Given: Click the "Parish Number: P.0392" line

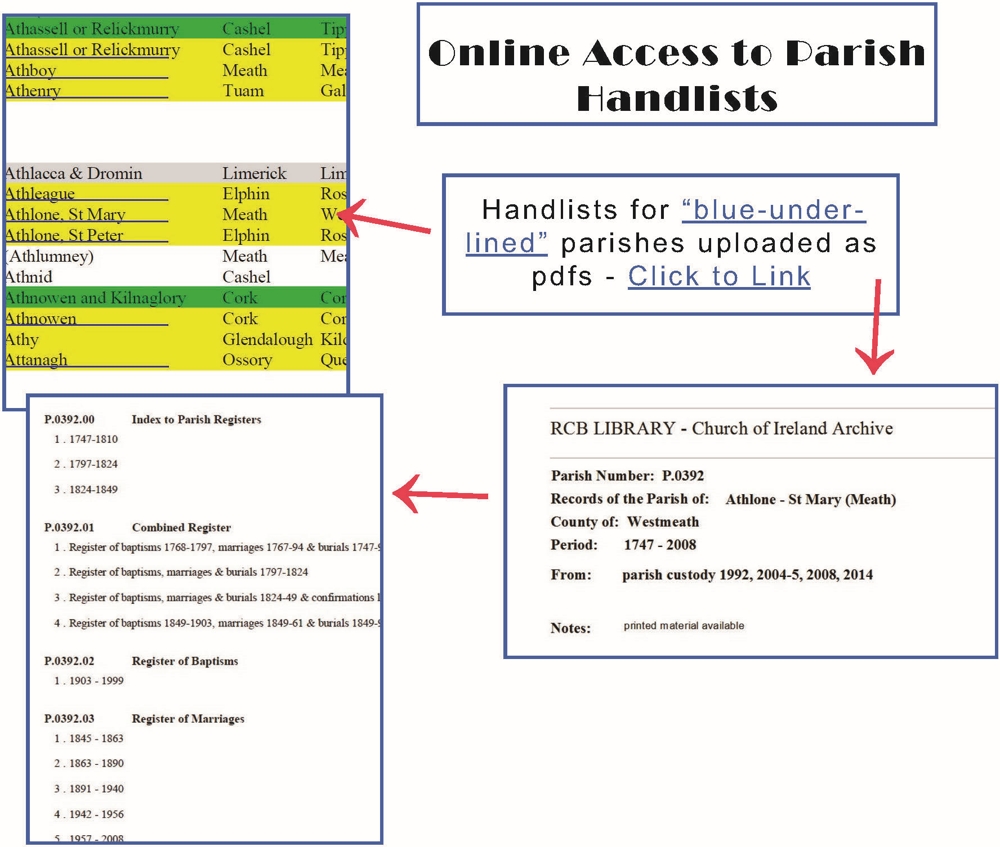Looking at the screenshot, I should click(628, 475).
